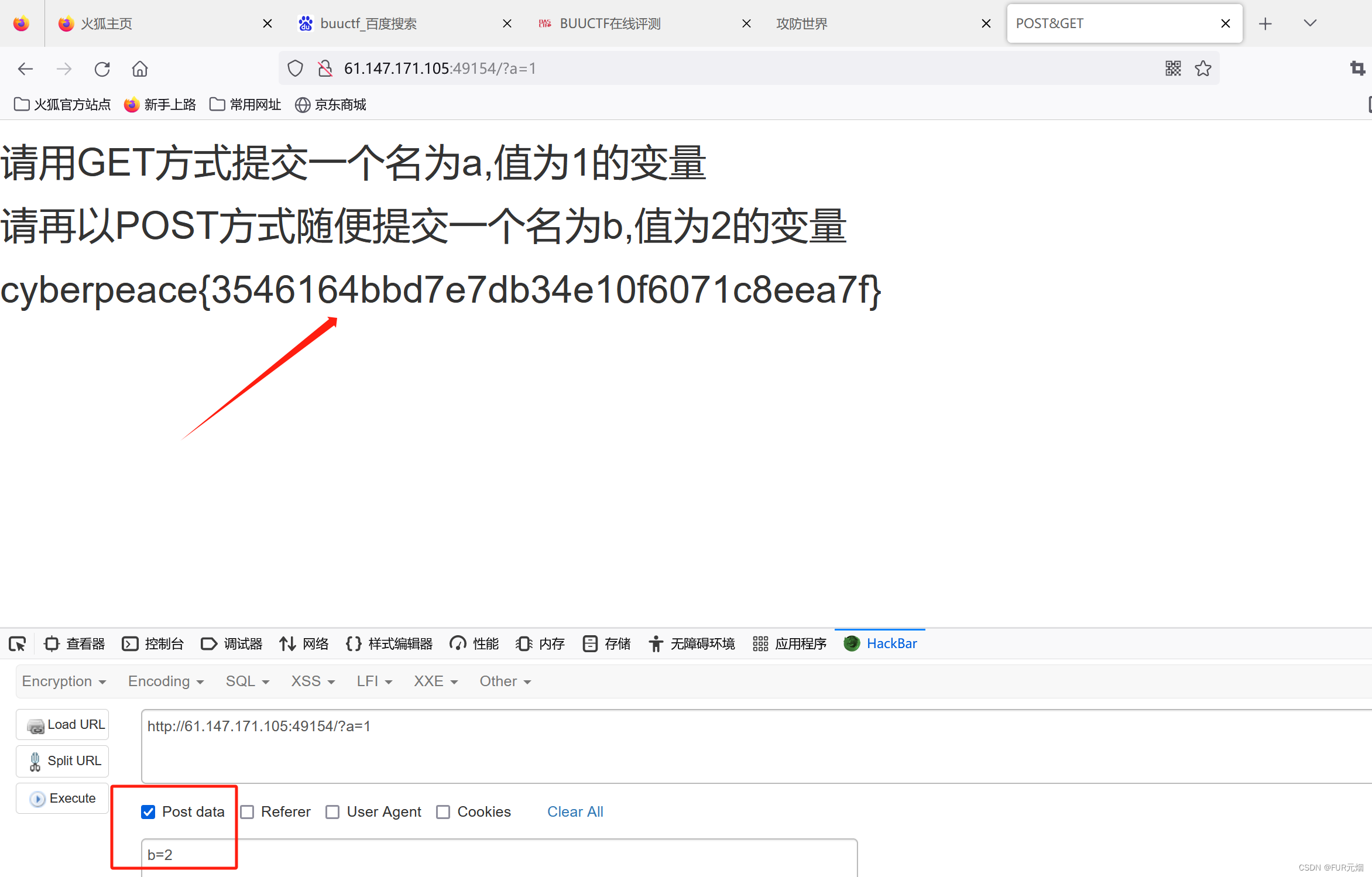Switch to the 攻防世界 browser tab

[x=801, y=23]
